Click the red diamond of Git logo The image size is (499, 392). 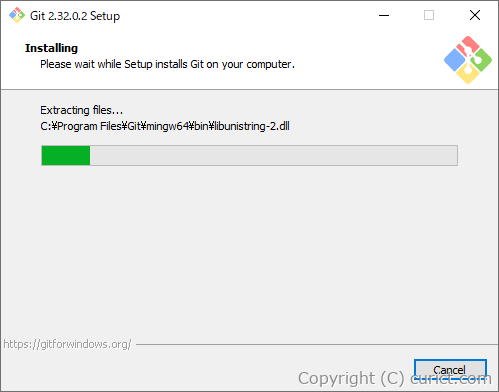(468, 46)
